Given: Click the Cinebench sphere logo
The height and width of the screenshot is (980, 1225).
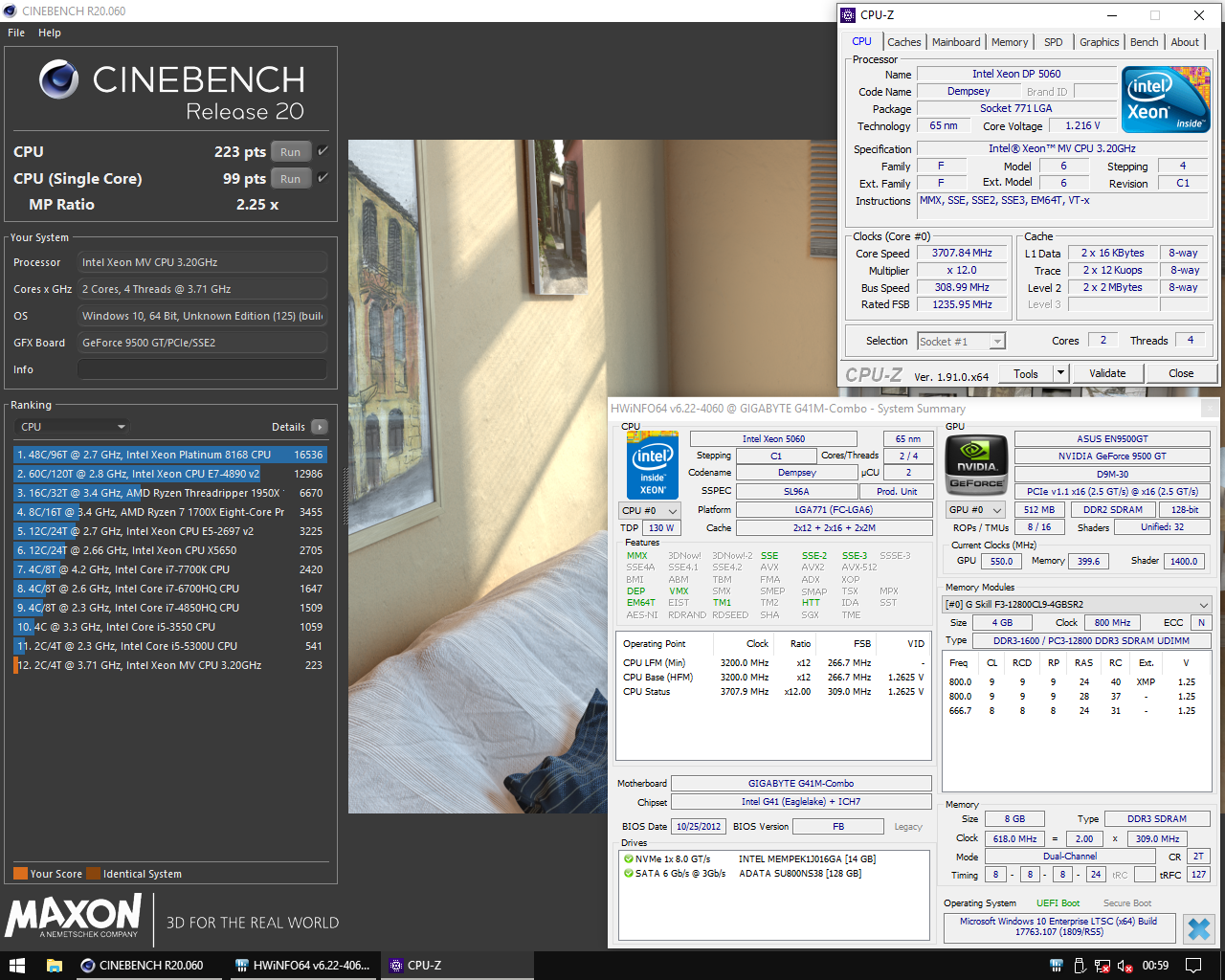Looking at the screenshot, I should (x=59, y=79).
